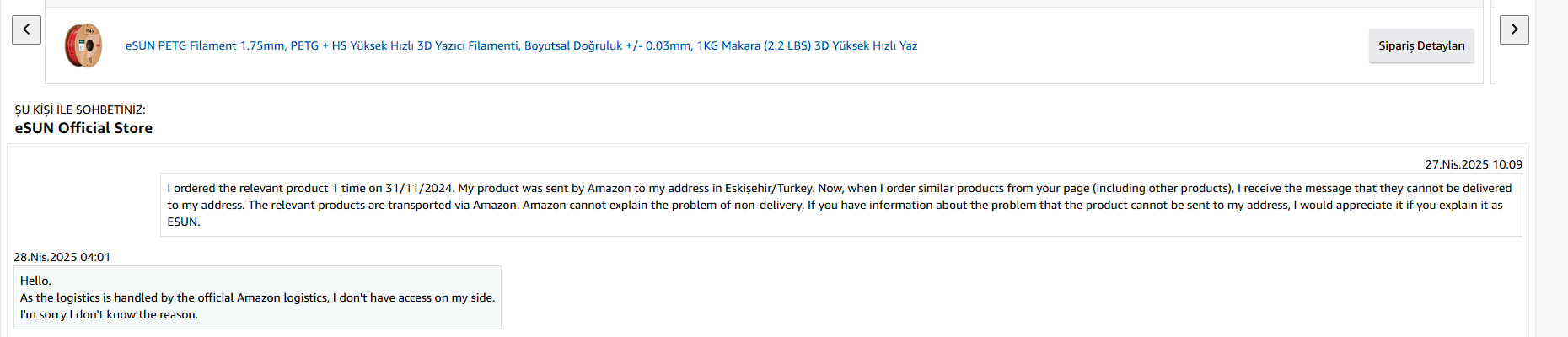Click the ŞU KİŞİ İLE SOHBETİNİZ label

click(x=80, y=110)
